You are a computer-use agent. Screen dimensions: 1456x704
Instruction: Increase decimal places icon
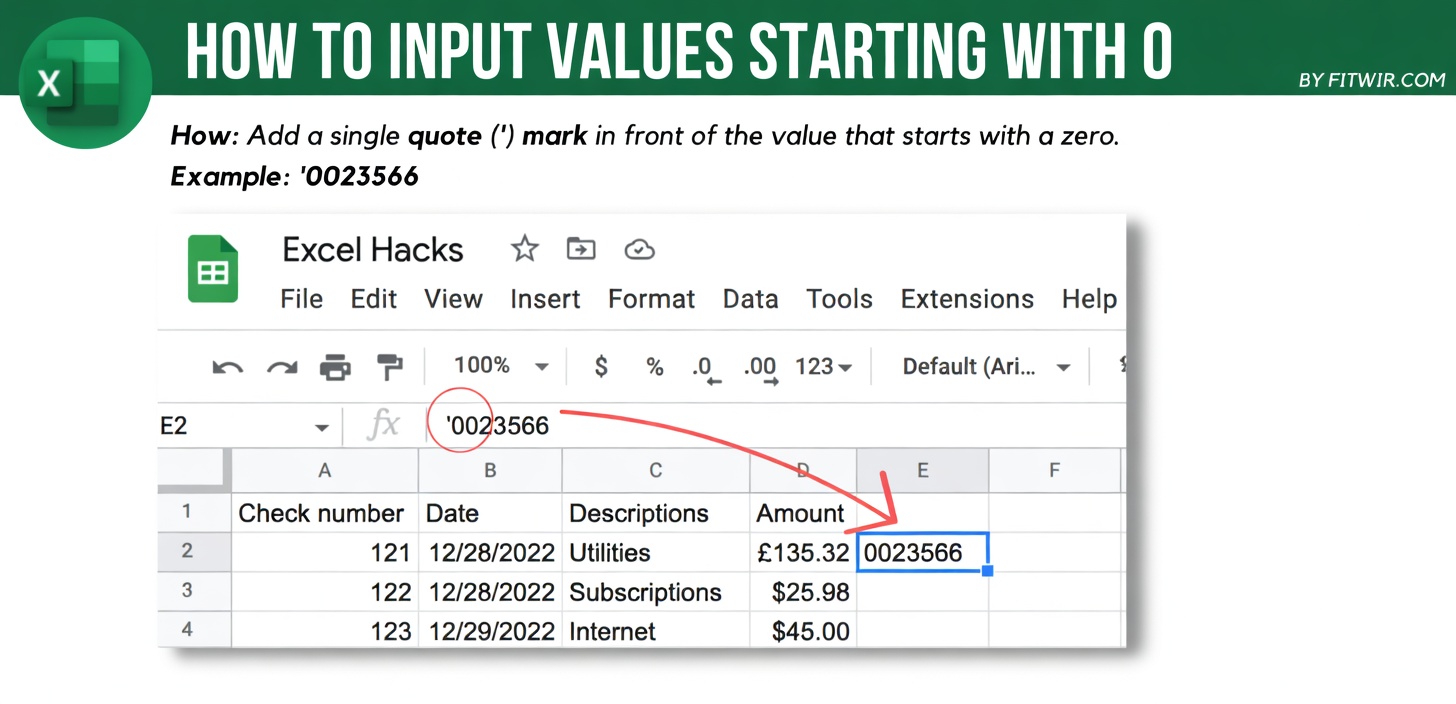760,367
